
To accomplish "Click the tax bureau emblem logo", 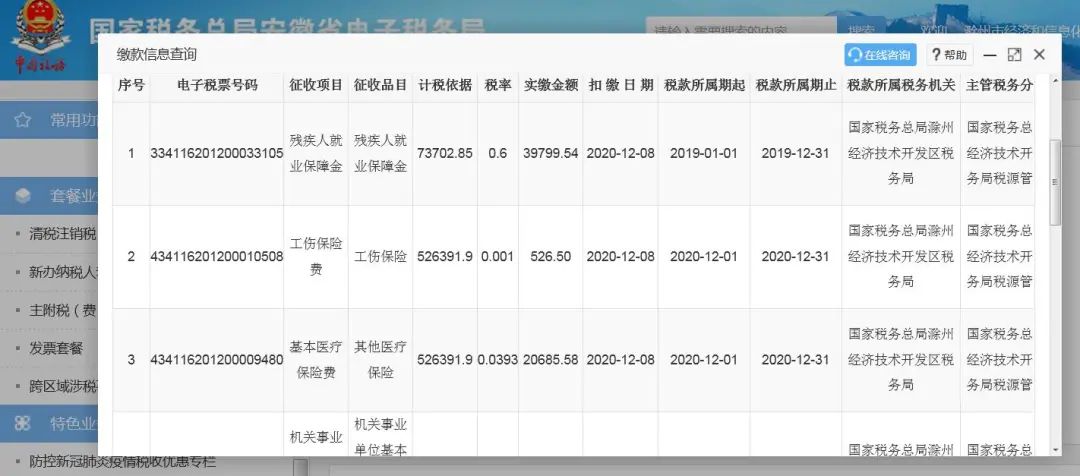I will click(39, 36).
